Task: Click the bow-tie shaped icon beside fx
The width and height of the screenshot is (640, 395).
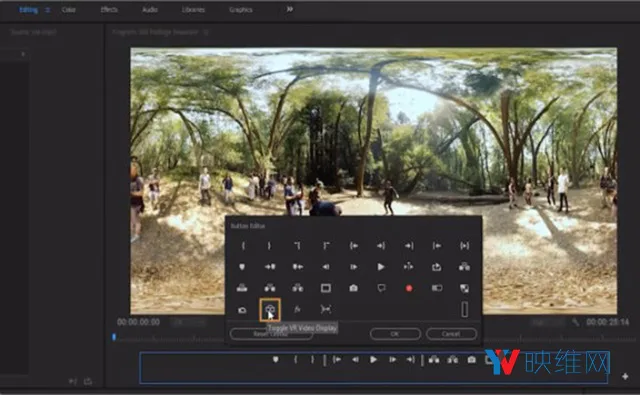Action: [x=326, y=310]
